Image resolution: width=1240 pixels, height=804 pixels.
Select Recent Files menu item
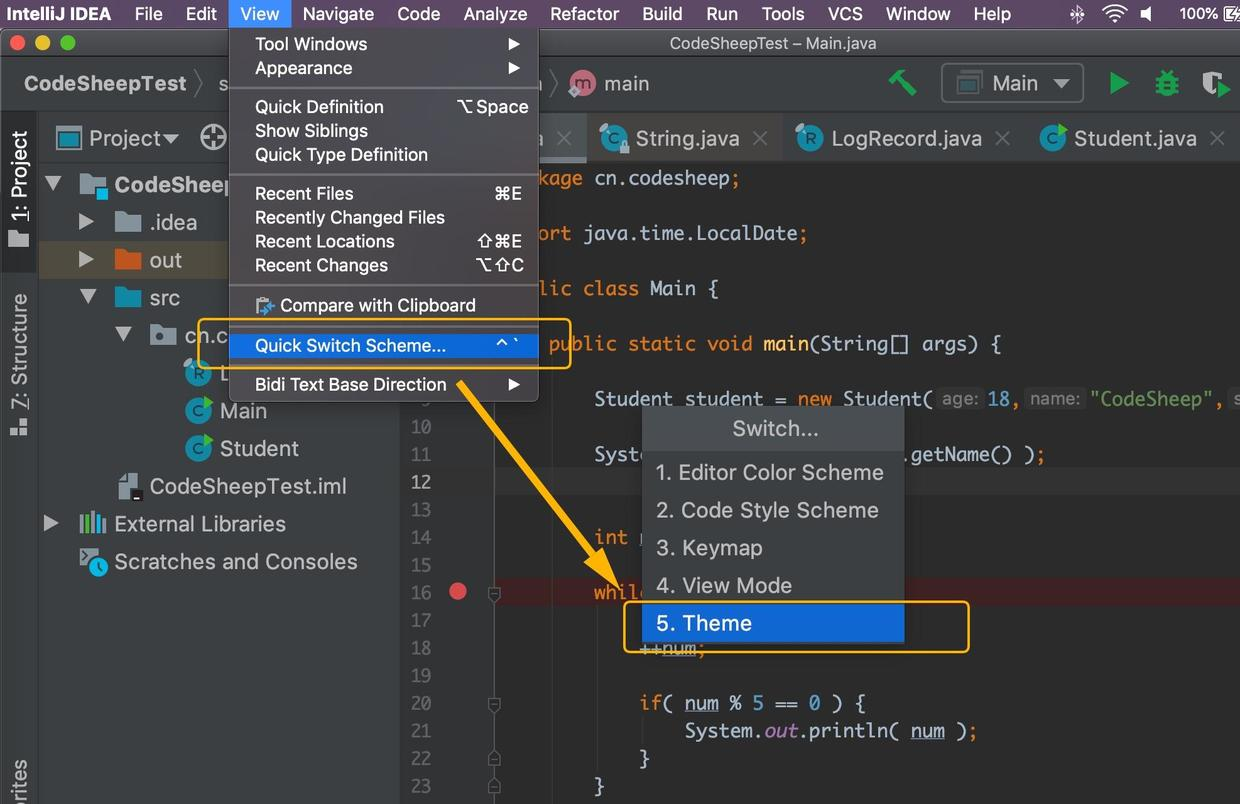click(x=384, y=194)
